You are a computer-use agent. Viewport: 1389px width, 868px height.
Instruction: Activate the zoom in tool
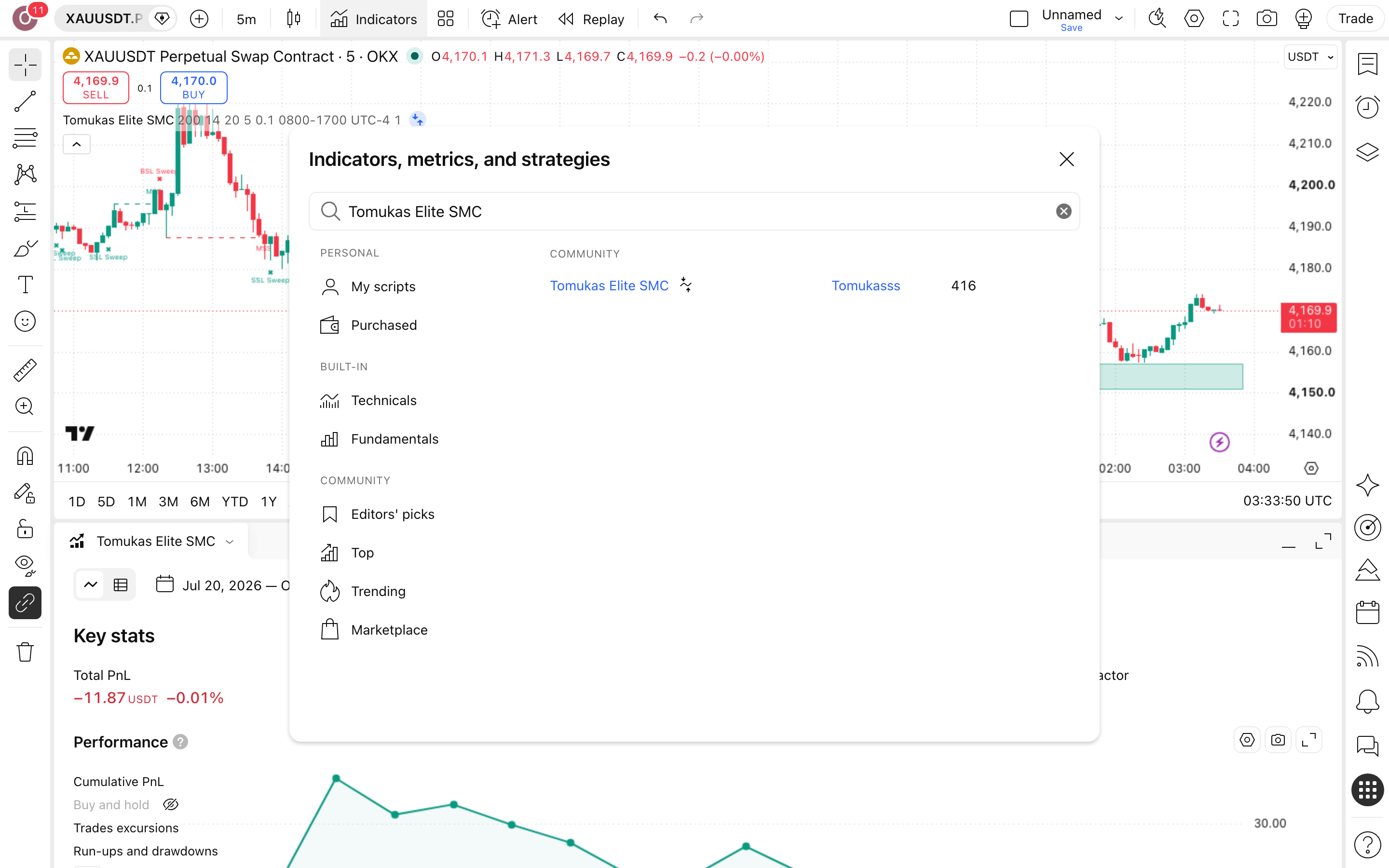tap(25, 407)
